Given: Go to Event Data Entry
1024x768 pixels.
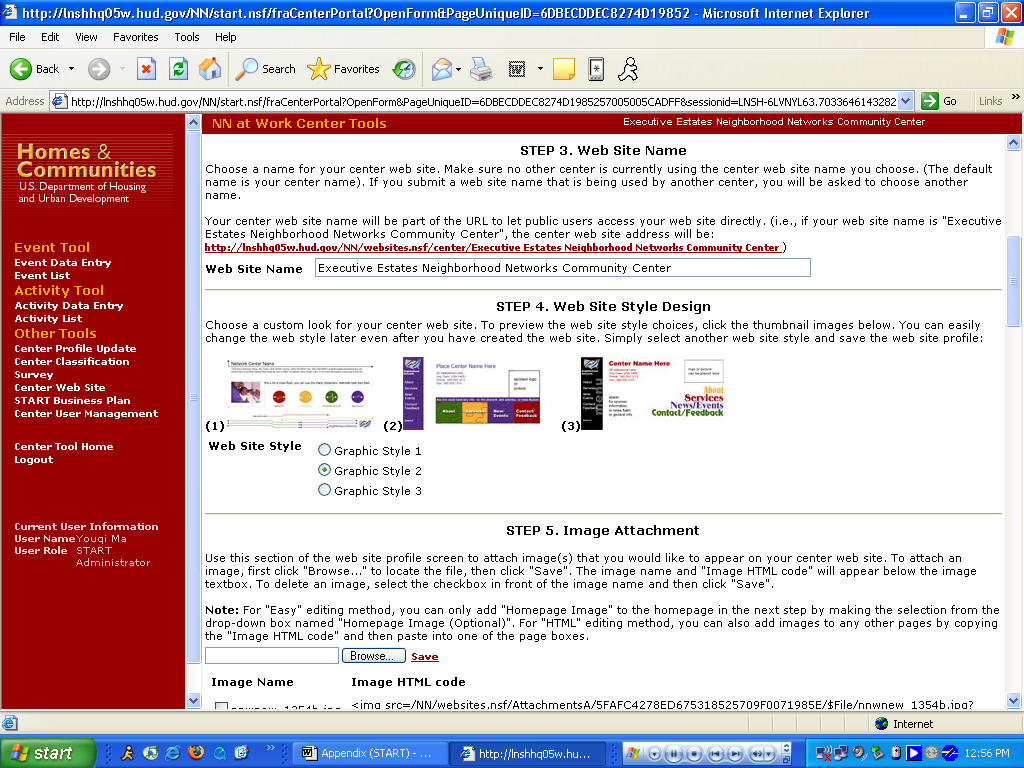Looking at the screenshot, I should (x=63, y=263).
